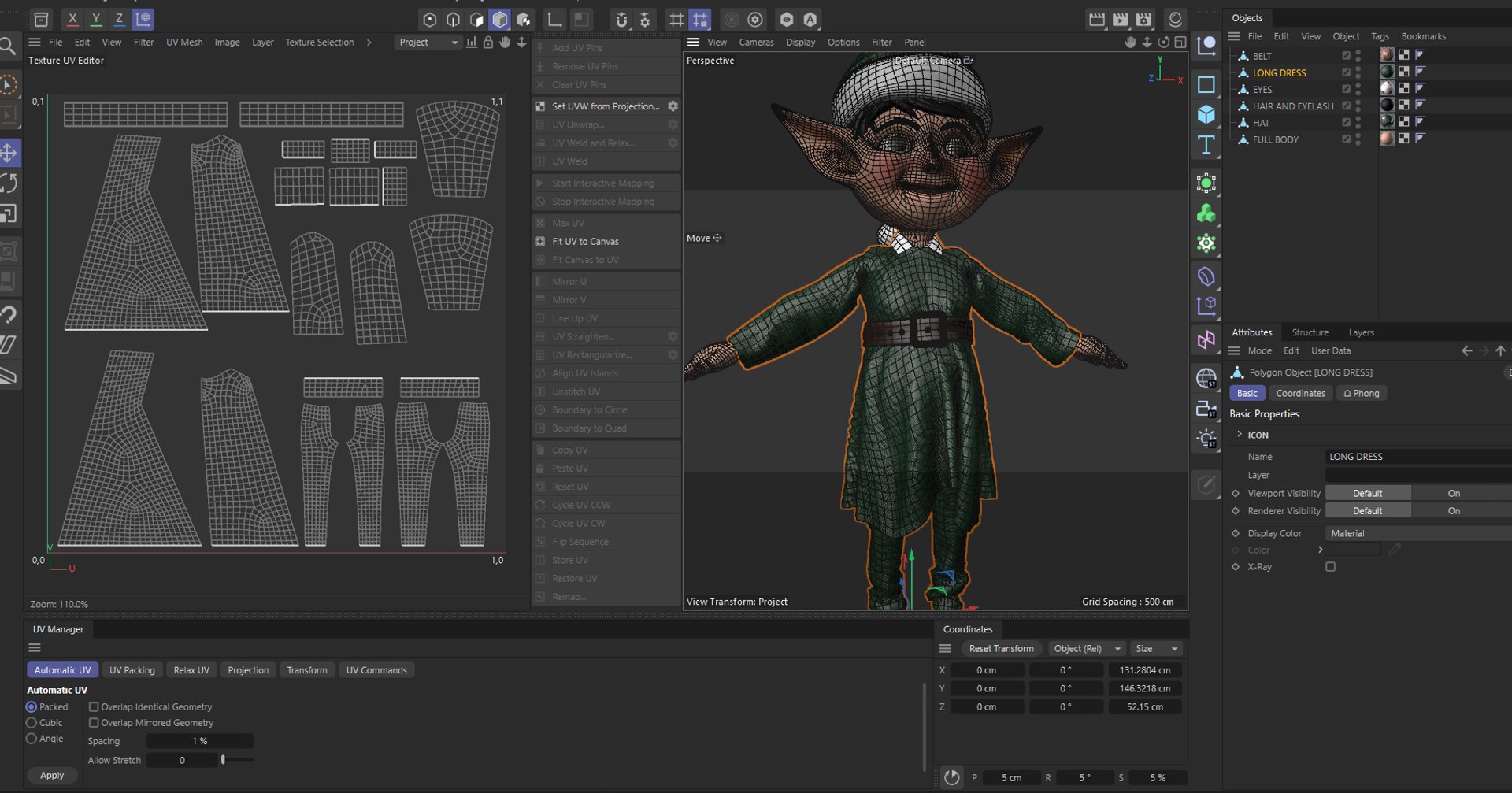Toggle the enable snapping magnet icon
This screenshot has width=1512, height=793.
coord(621,20)
